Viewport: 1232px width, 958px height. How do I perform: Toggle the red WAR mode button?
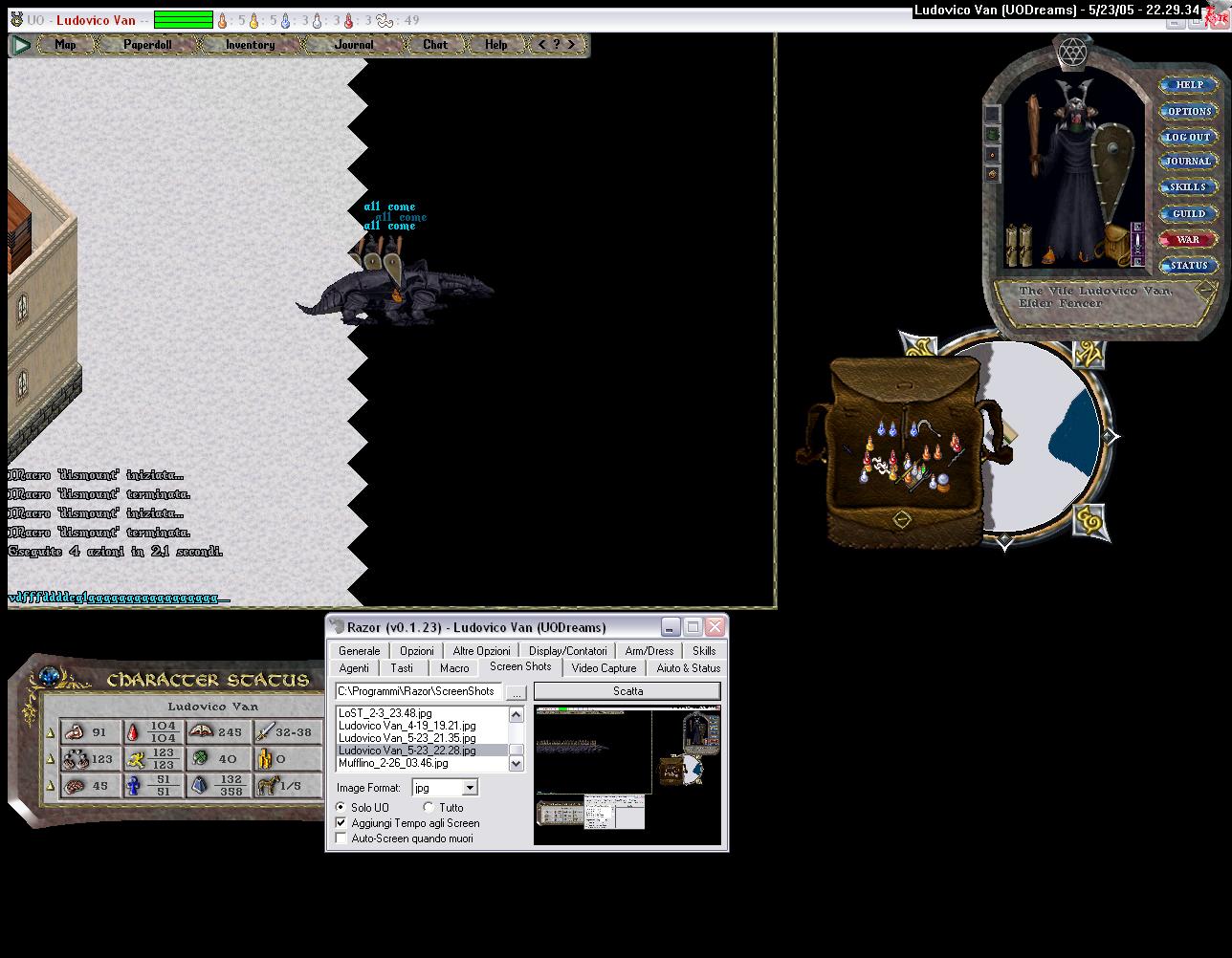1189,240
